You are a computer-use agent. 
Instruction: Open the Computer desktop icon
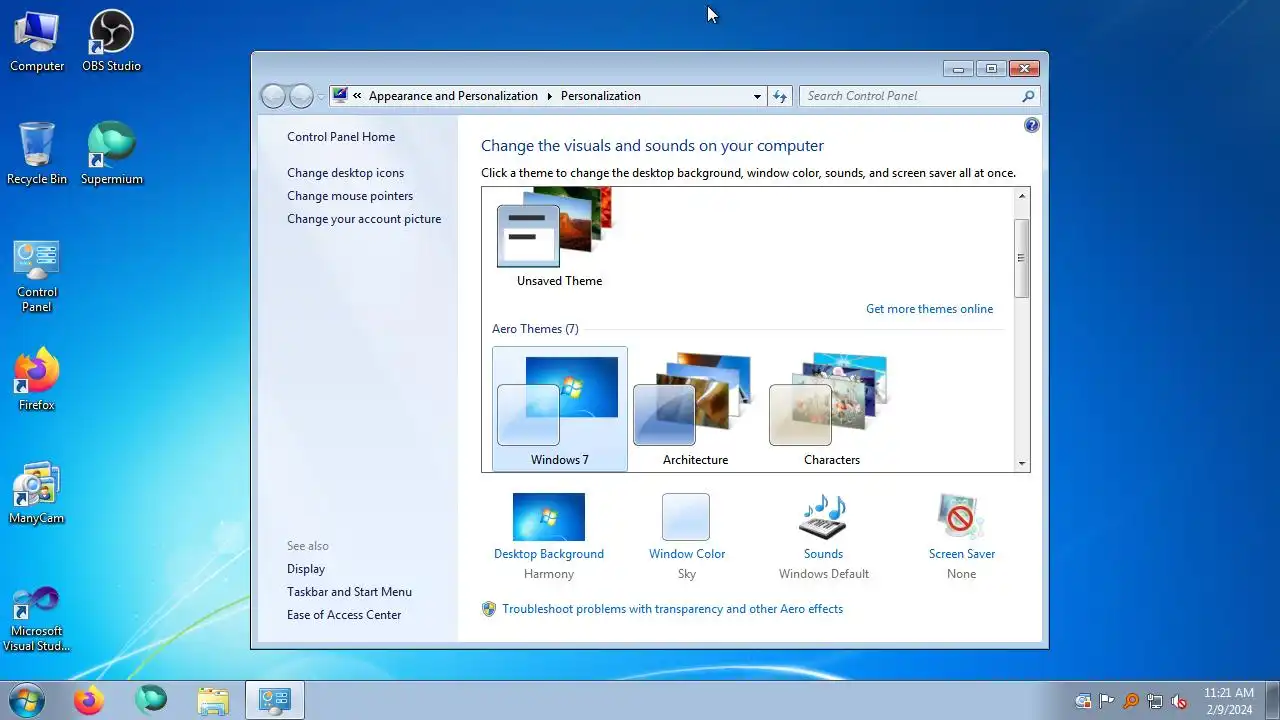(x=37, y=42)
